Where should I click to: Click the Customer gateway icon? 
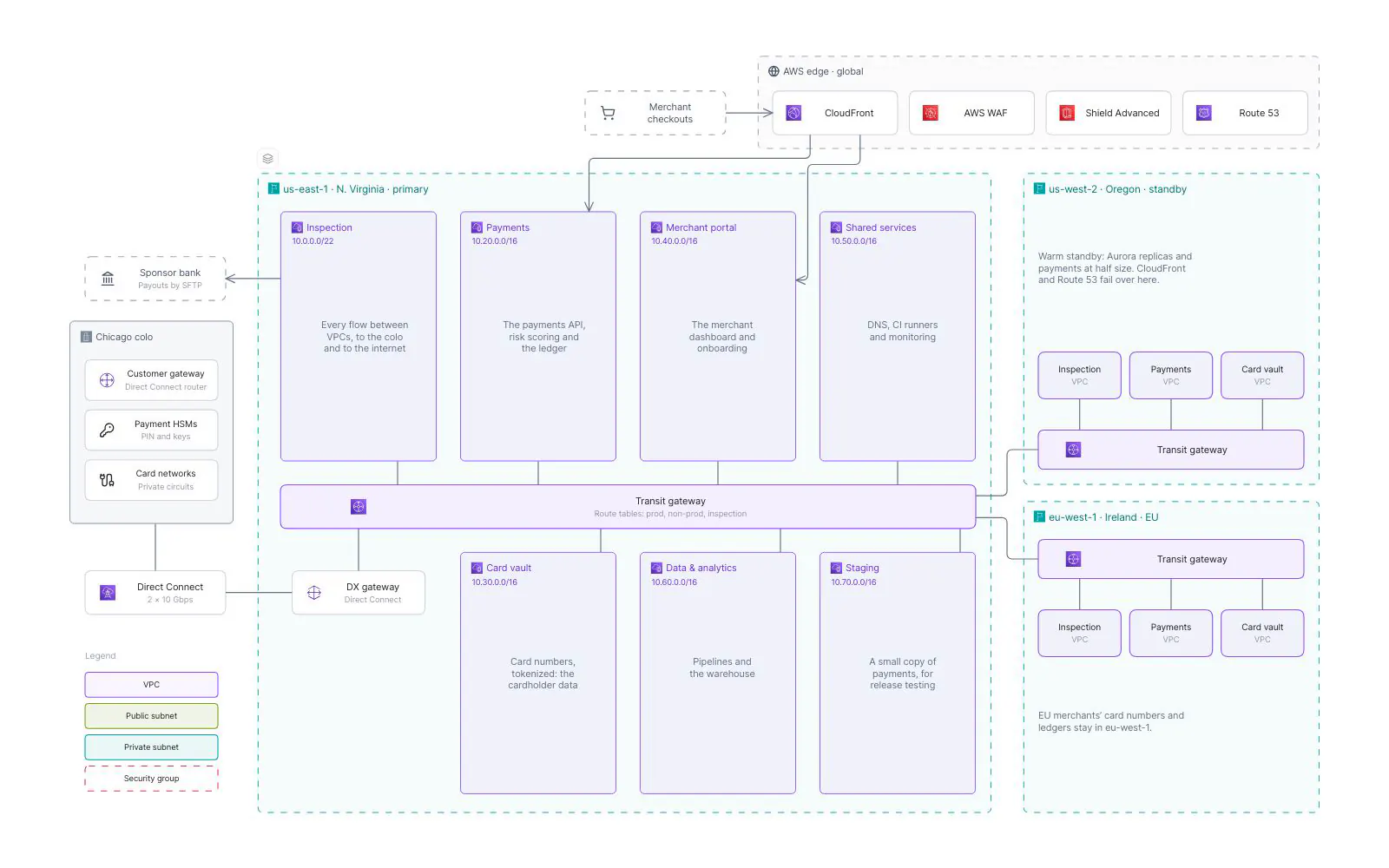(x=107, y=380)
